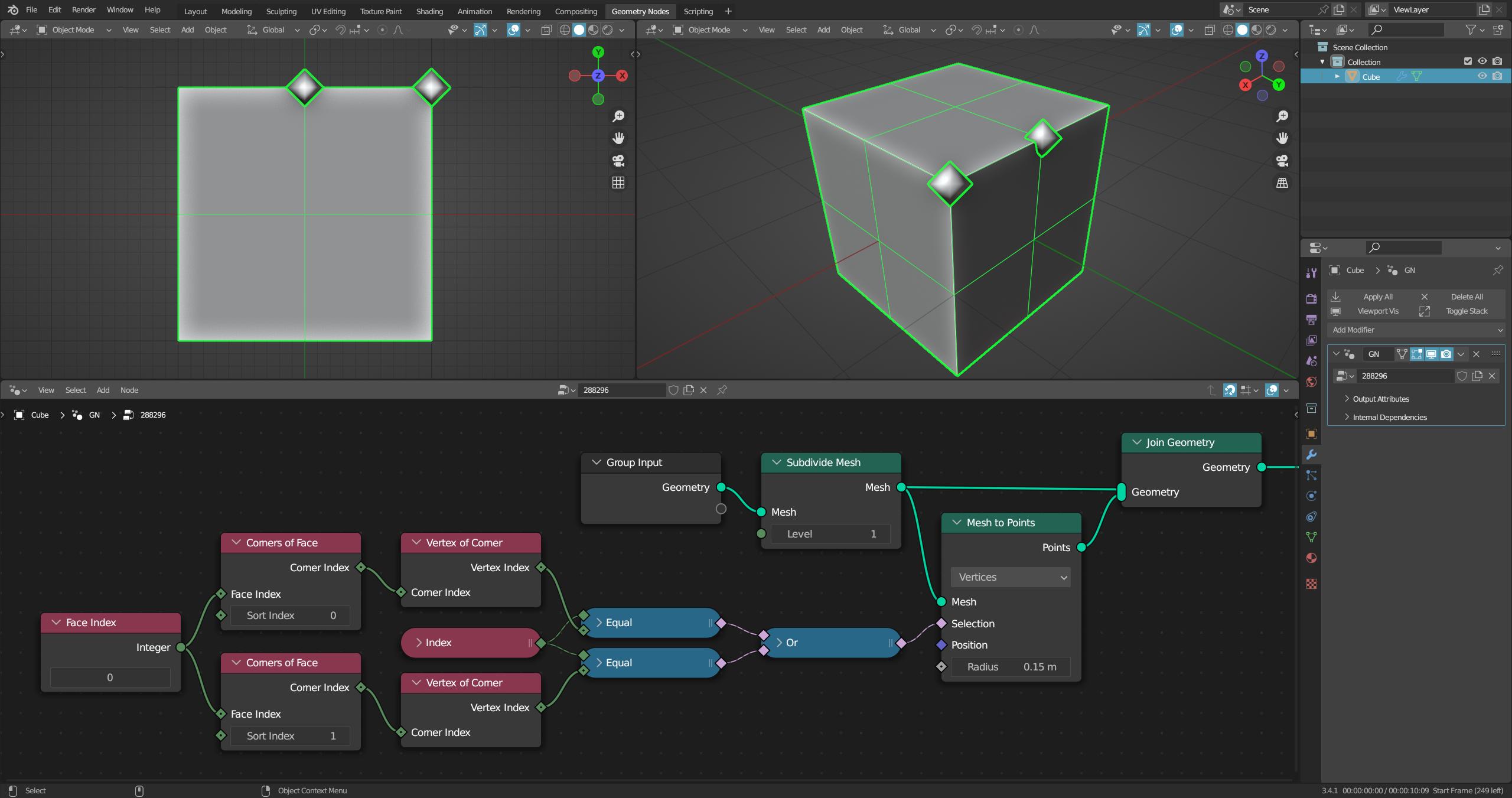Toggle Edit Mode display for the GN modifier
This screenshot has width=1512, height=798.
(x=1416, y=354)
